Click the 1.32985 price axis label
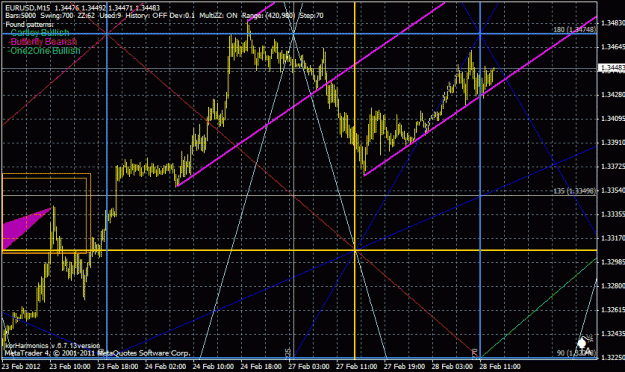This screenshot has width=625, height=372. point(613,262)
